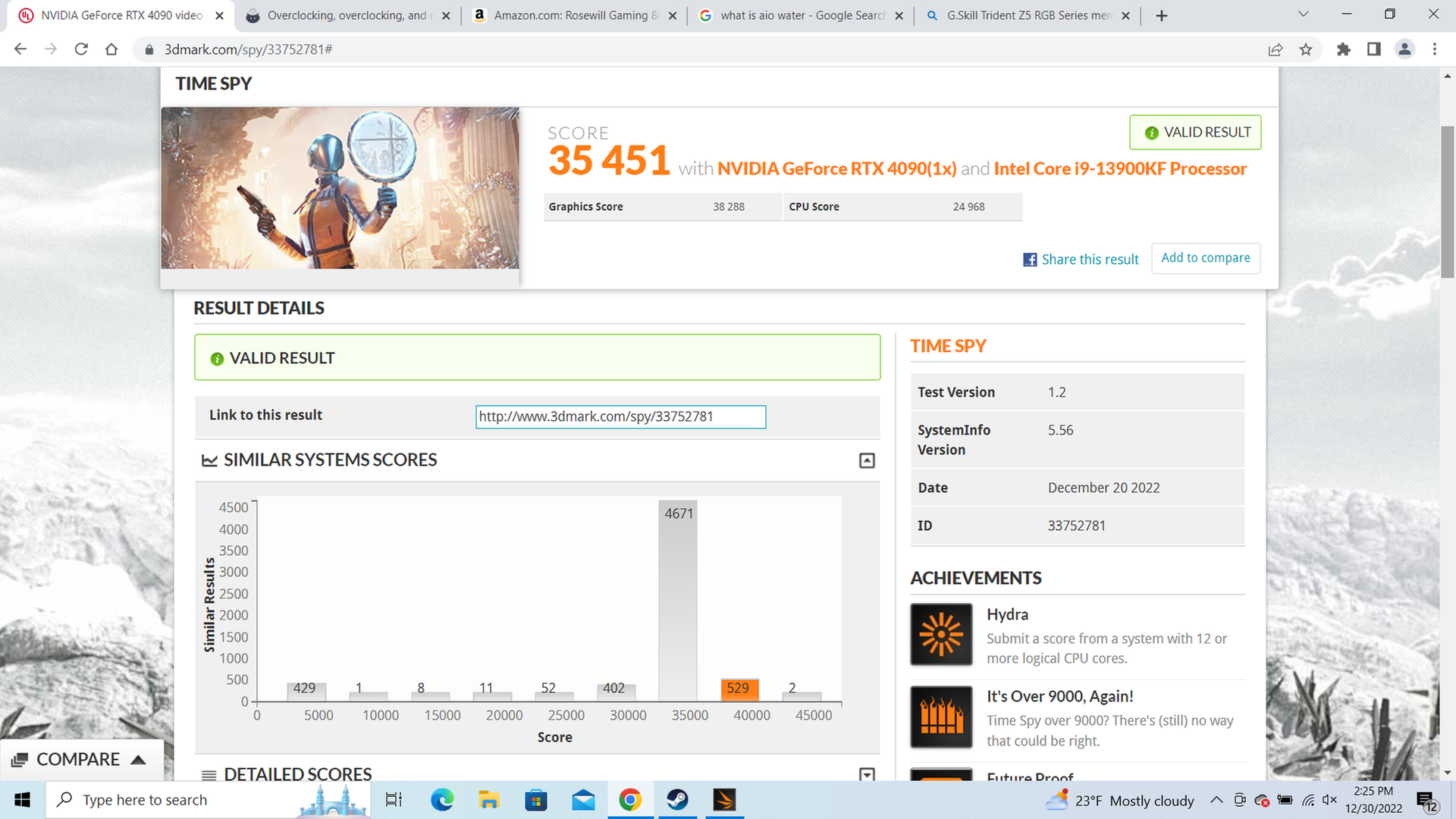
Task: Open Intel Core i9-13900KF Processor link
Action: pos(1120,168)
